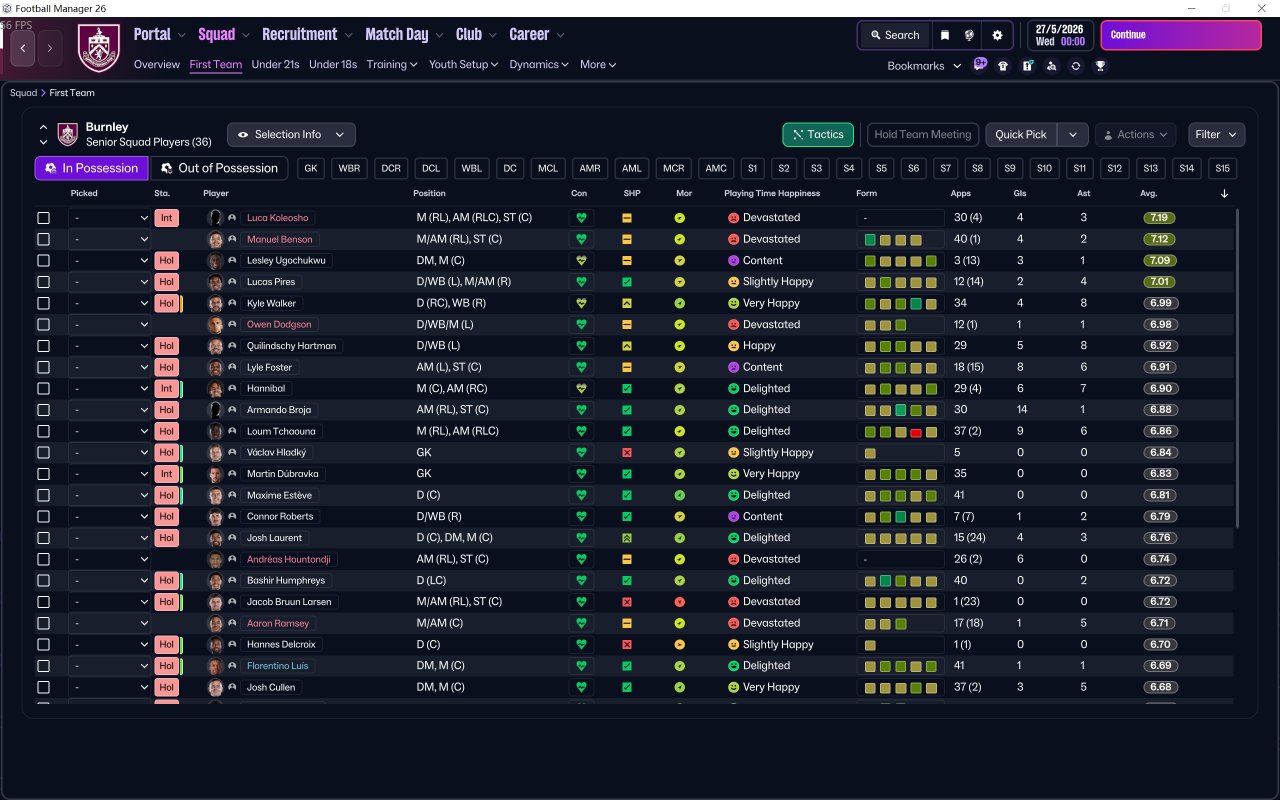Click the contract heart icon for Armando Broja
The image size is (1280, 800).
(580, 410)
